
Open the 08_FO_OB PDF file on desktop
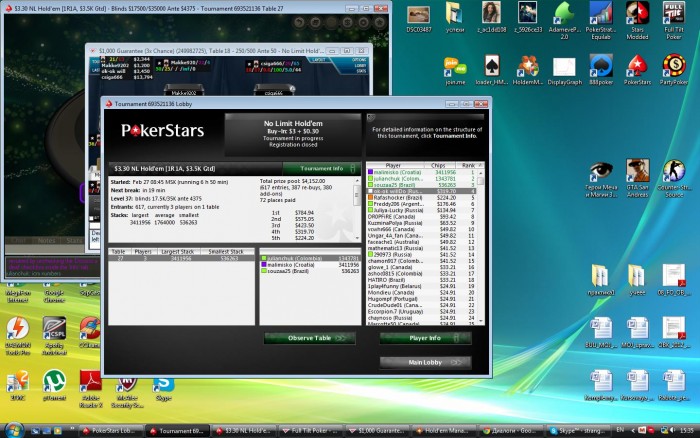coord(674,279)
